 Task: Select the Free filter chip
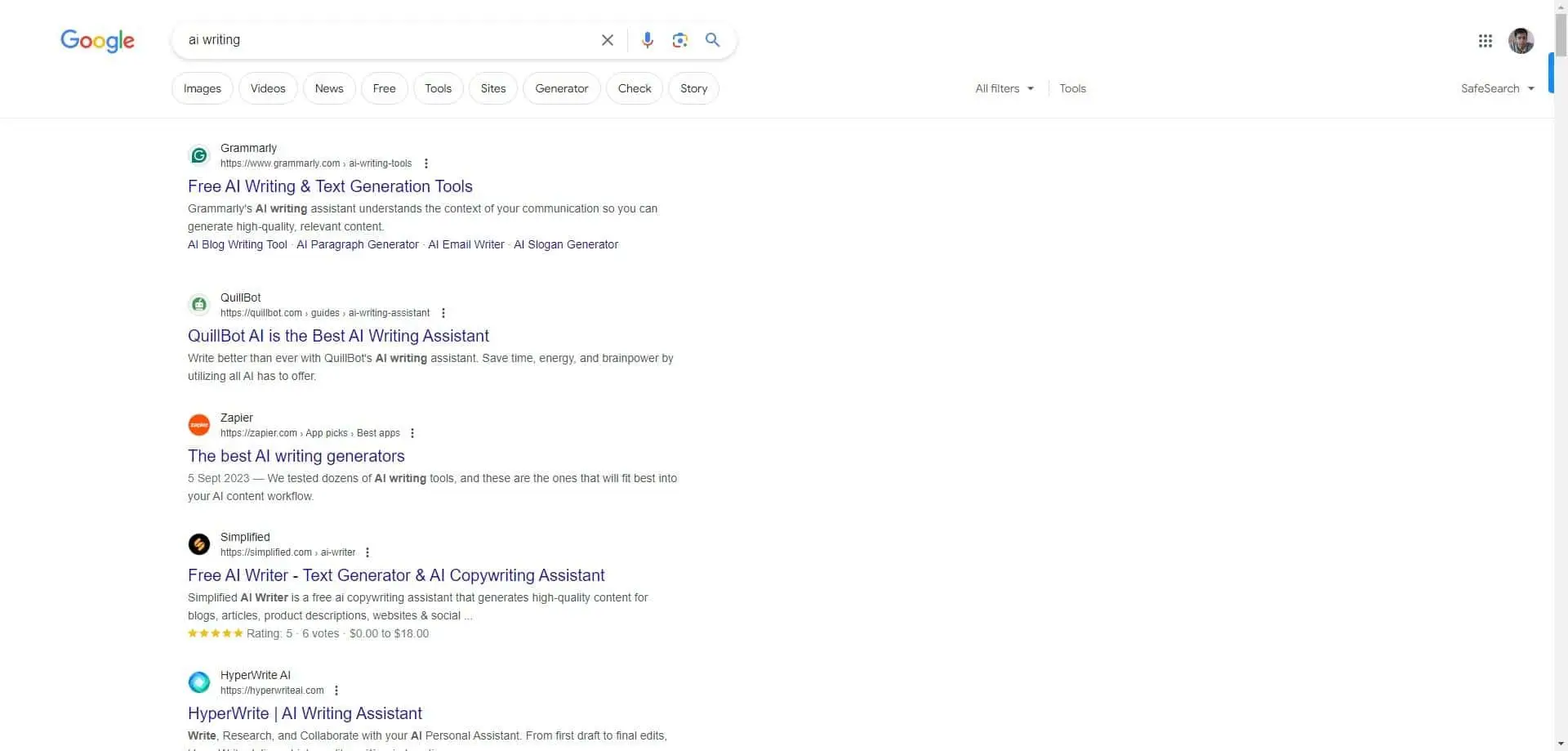pos(384,88)
